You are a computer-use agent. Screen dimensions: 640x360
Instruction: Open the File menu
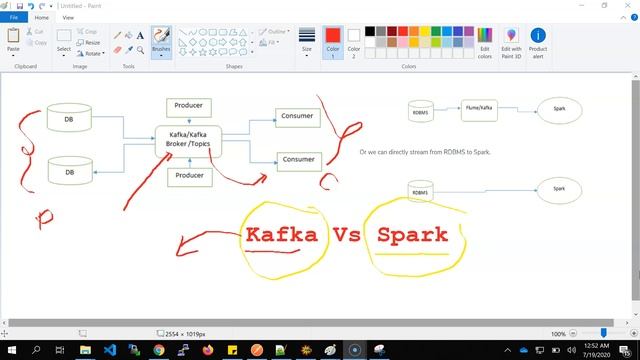tap(14, 18)
